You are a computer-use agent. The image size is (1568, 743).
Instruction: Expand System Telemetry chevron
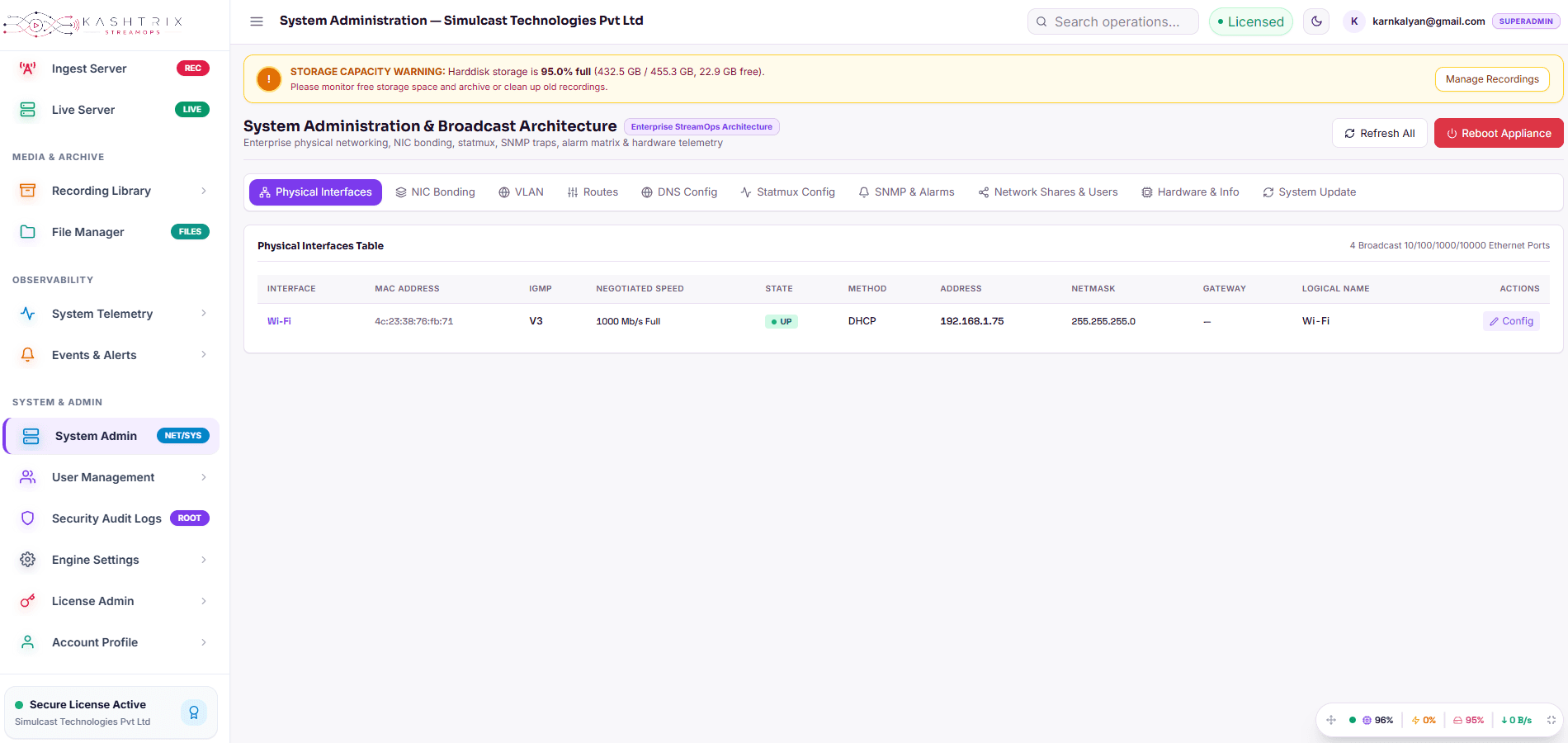pyautogui.click(x=204, y=314)
